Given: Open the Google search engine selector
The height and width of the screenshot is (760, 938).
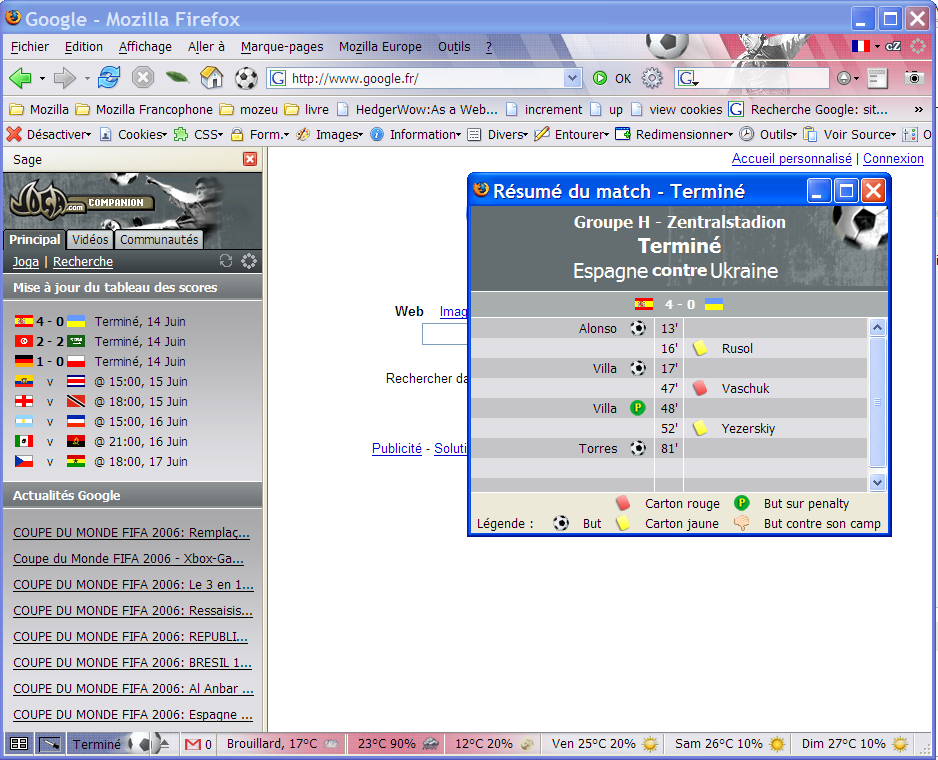Looking at the screenshot, I should [x=687, y=78].
